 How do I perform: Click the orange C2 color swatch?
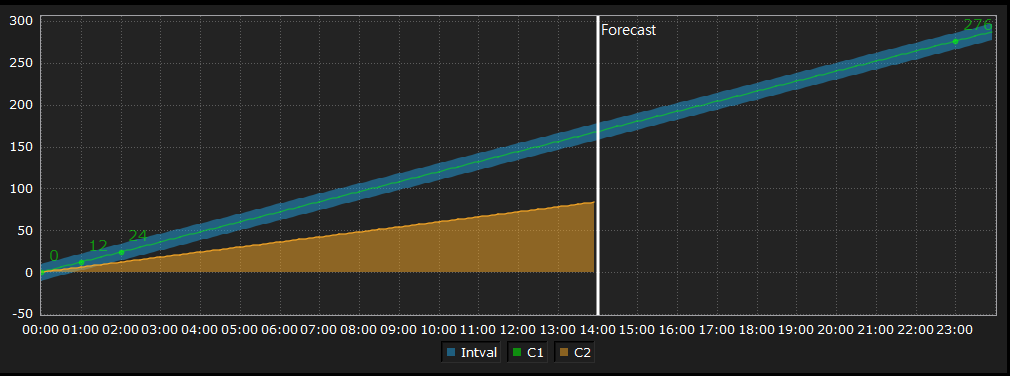(x=564, y=352)
